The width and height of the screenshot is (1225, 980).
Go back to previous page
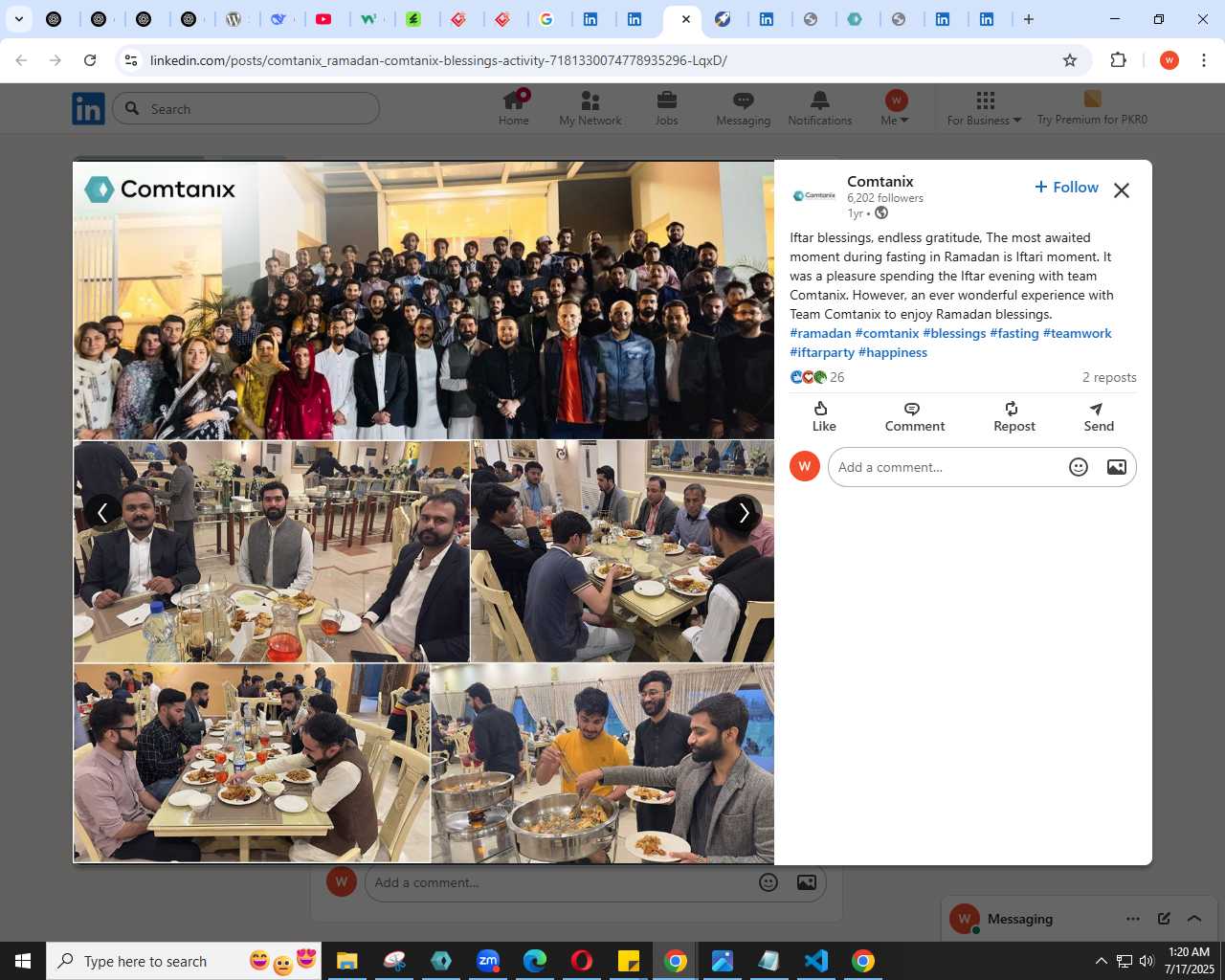pos(21,60)
